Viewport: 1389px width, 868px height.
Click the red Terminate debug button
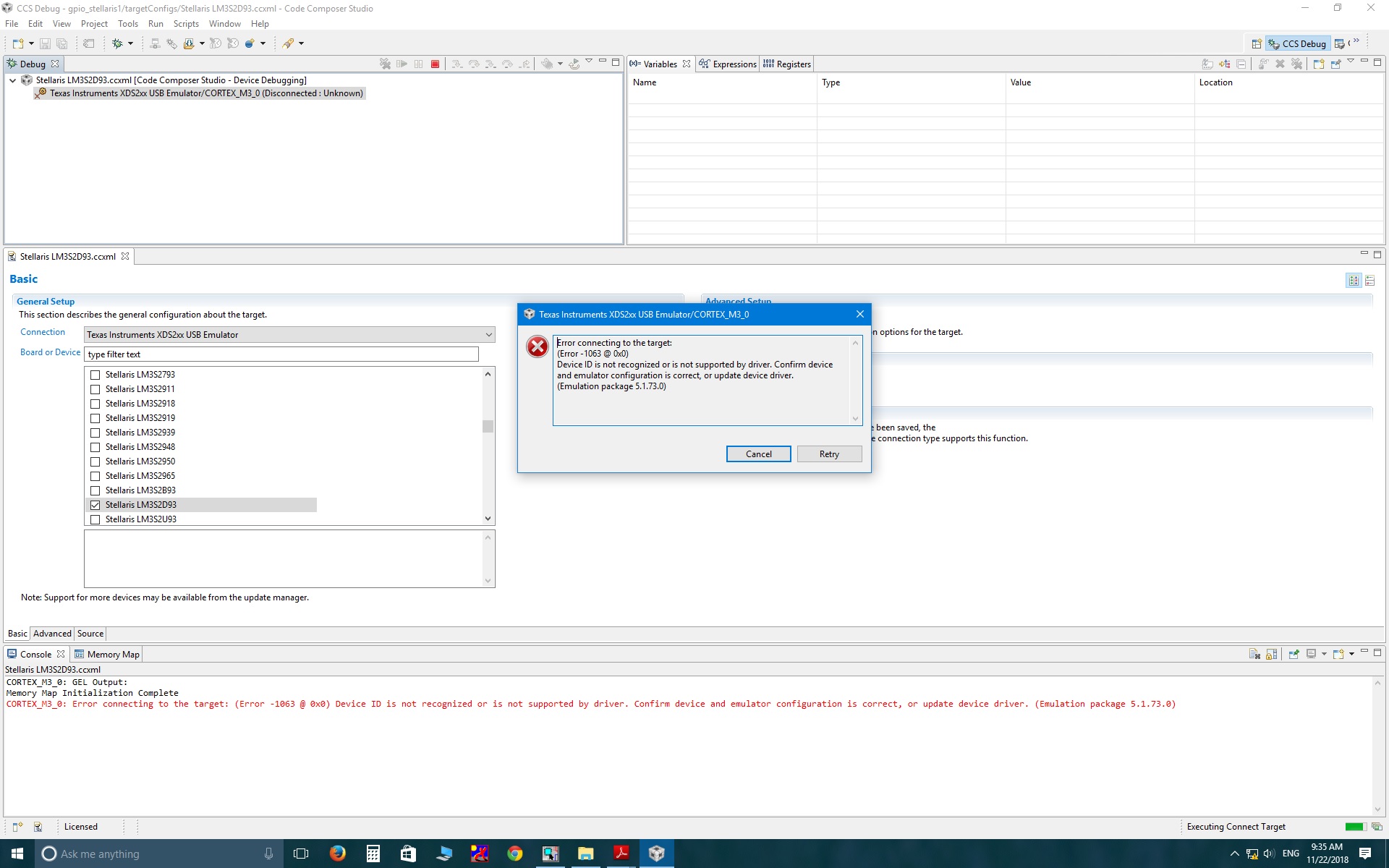[435, 64]
